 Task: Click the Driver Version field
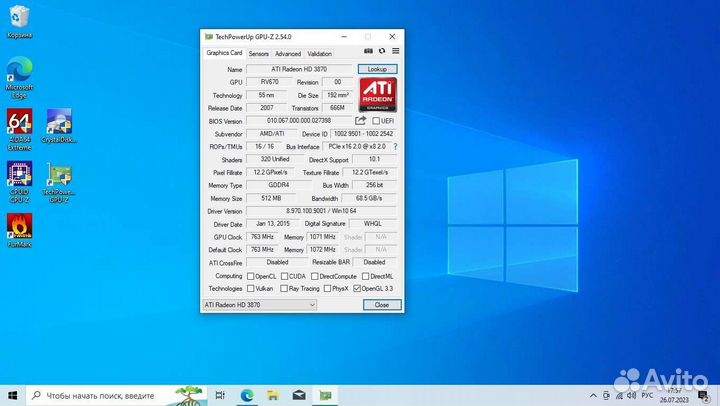(x=321, y=211)
